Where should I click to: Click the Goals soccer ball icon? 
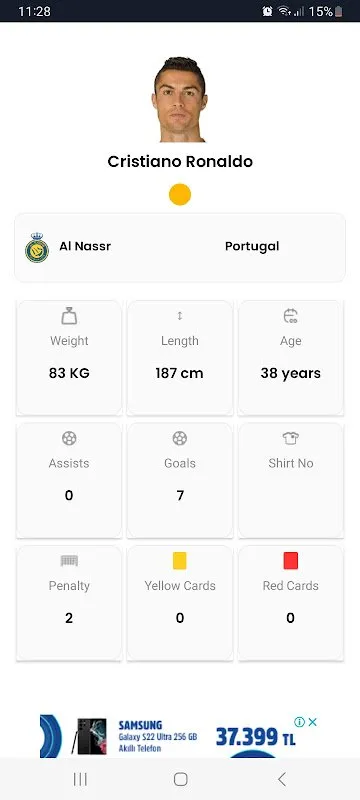pyautogui.click(x=179, y=438)
